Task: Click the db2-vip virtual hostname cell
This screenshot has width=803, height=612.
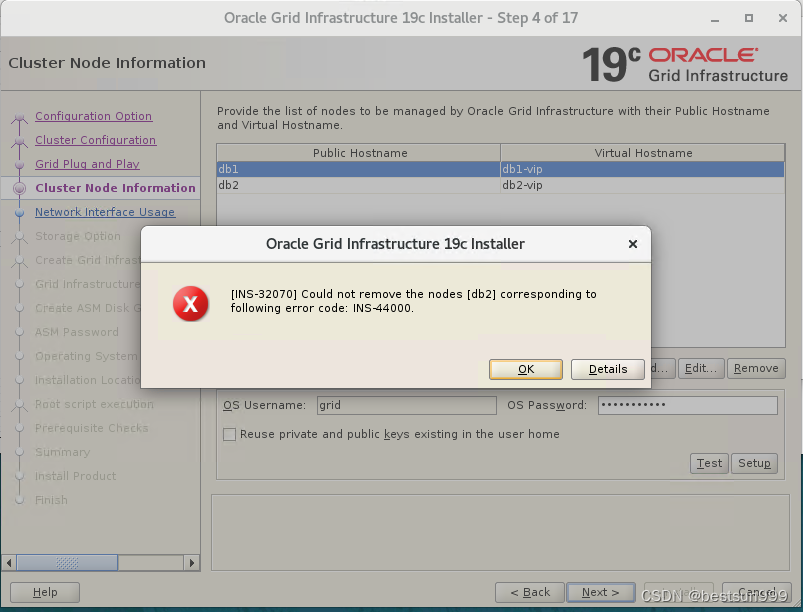Action: (643, 185)
